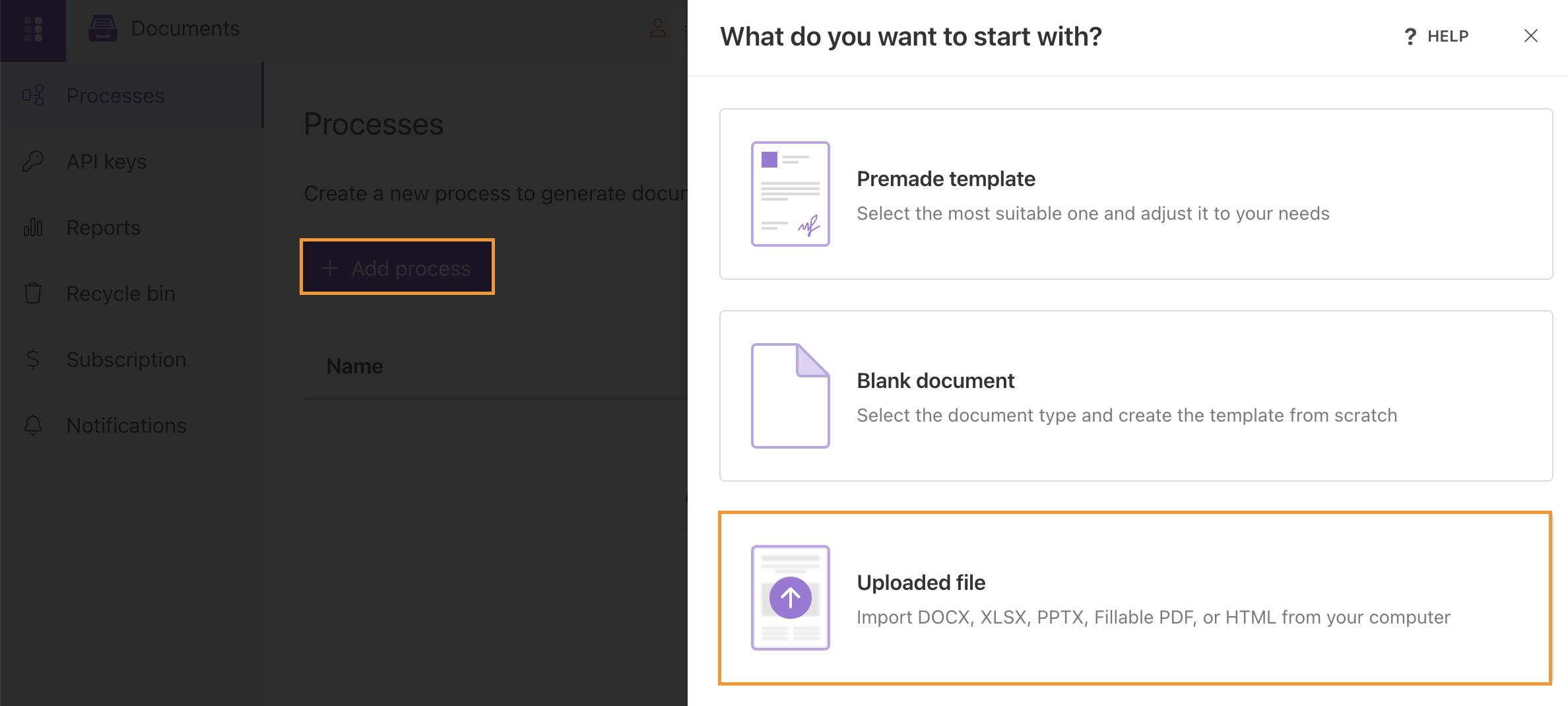Image resolution: width=1568 pixels, height=706 pixels.
Task: Close the start-with panel
Action: click(x=1531, y=36)
